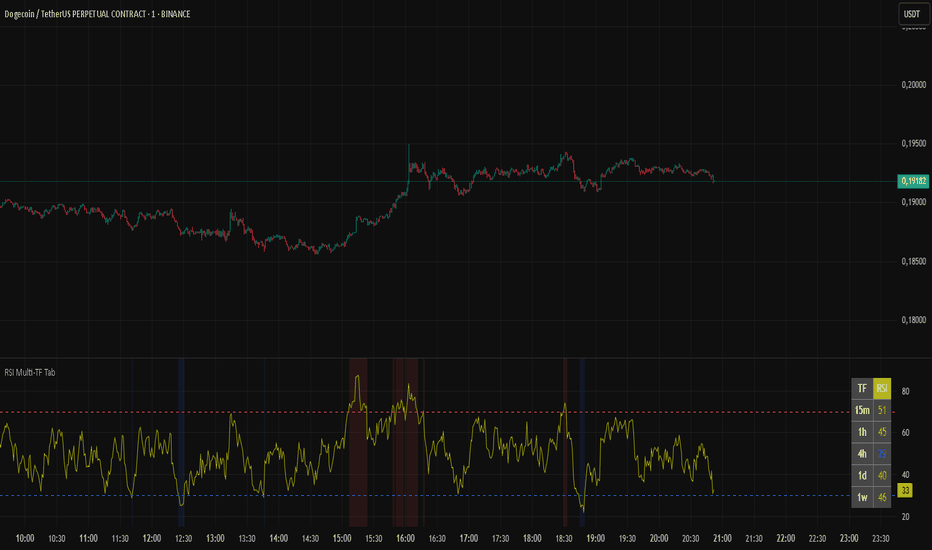Click the USDT currency button
This screenshot has height=550, width=932.
912,14
